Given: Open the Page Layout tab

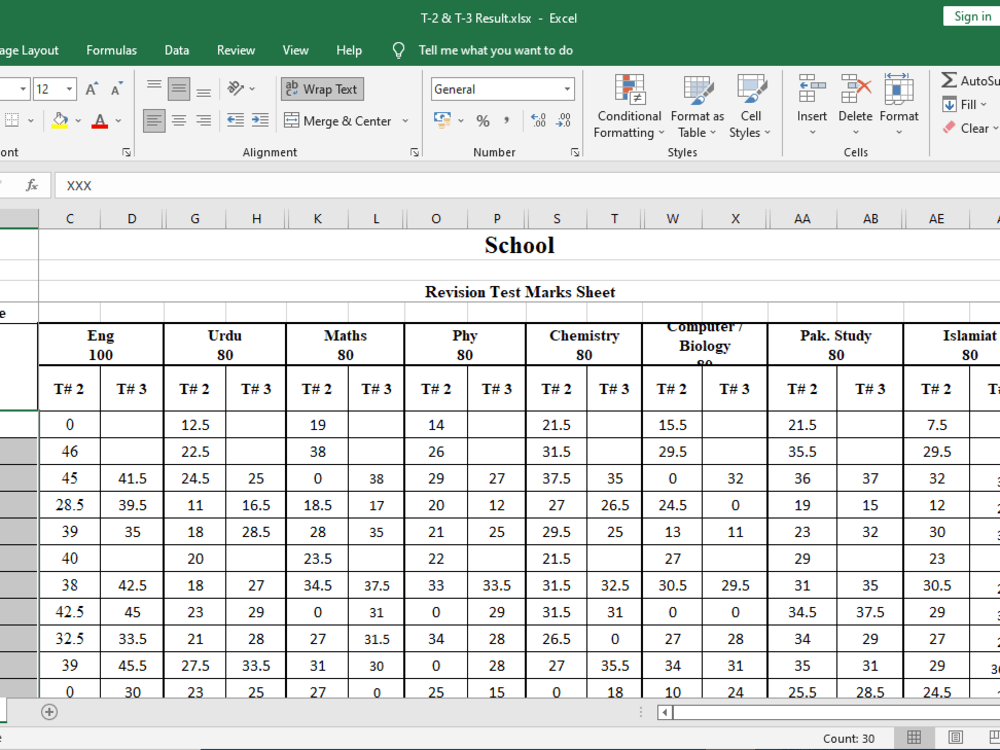Looking at the screenshot, I should point(29,50).
